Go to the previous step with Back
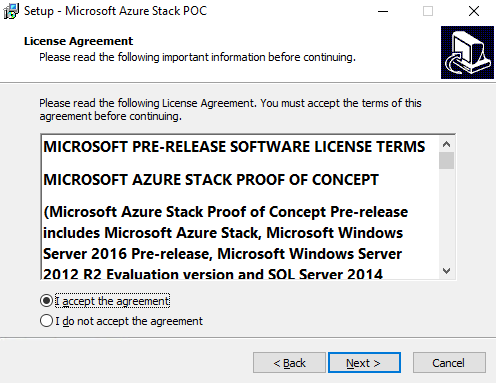Screen dimensions: 496x383 pos(289,363)
